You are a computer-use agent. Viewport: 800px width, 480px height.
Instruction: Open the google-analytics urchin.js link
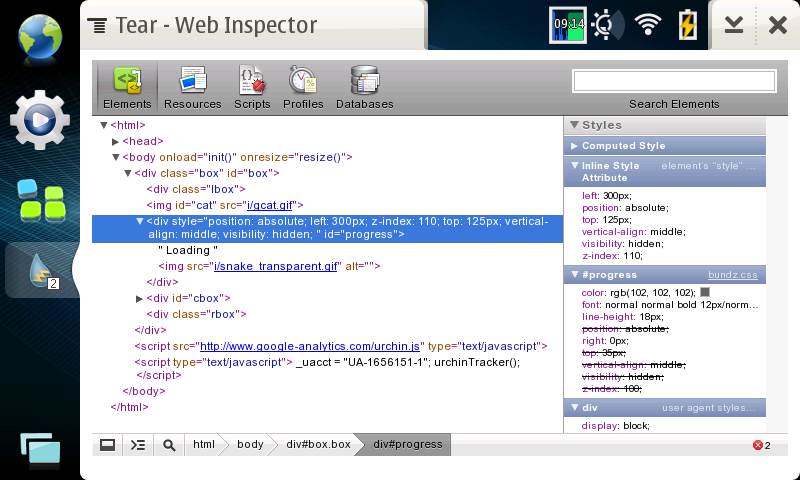click(x=310, y=346)
